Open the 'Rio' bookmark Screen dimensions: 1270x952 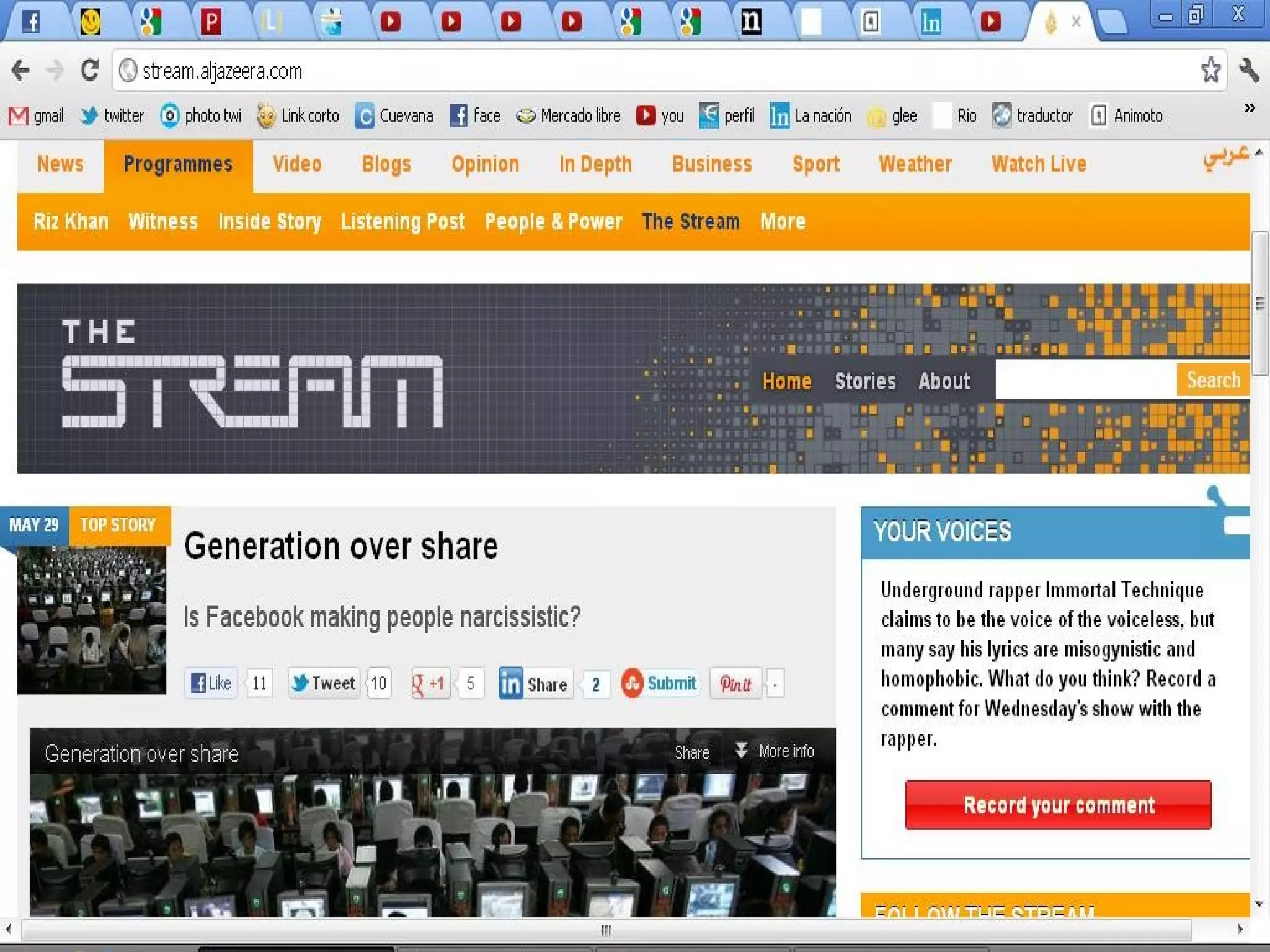coord(955,115)
